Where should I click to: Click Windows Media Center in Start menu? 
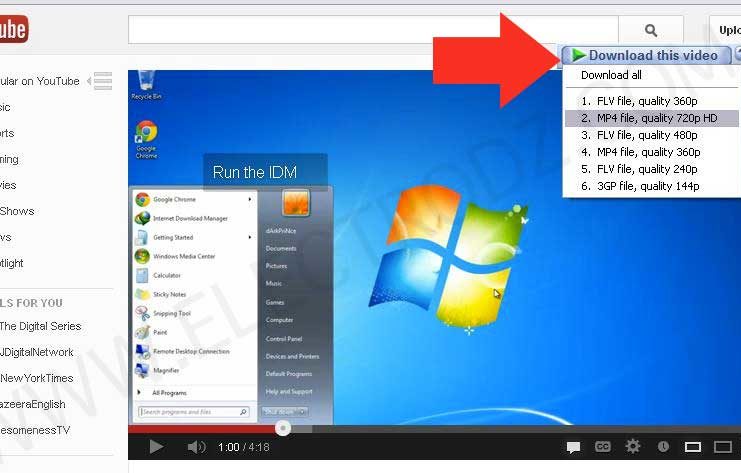(x=184, y=256)
